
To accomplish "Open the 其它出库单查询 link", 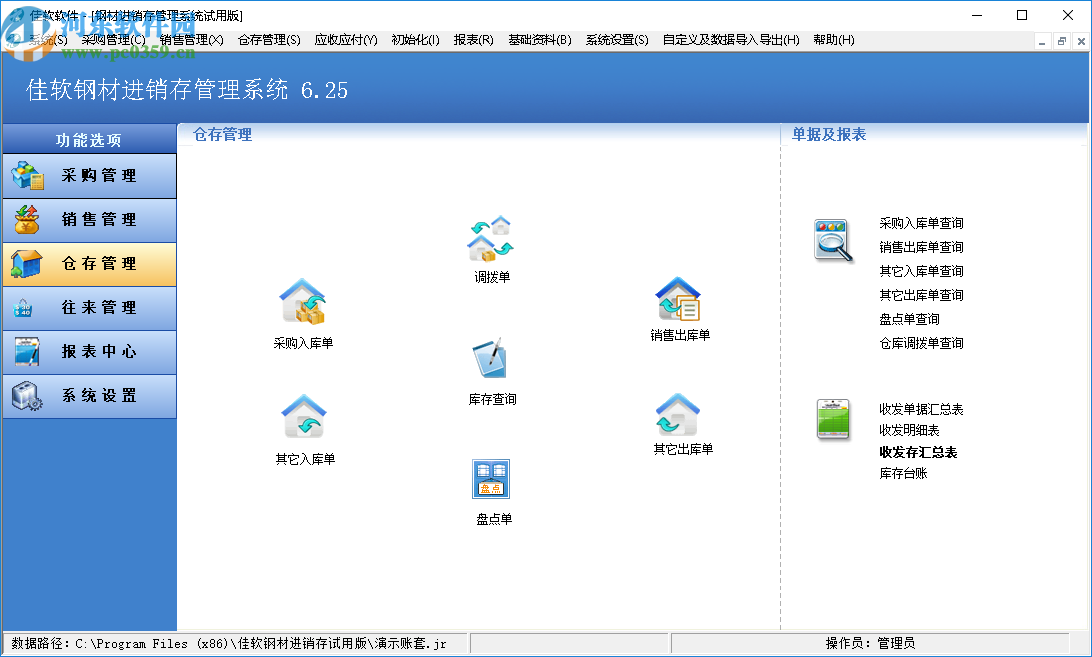I will tap(921, 295).
